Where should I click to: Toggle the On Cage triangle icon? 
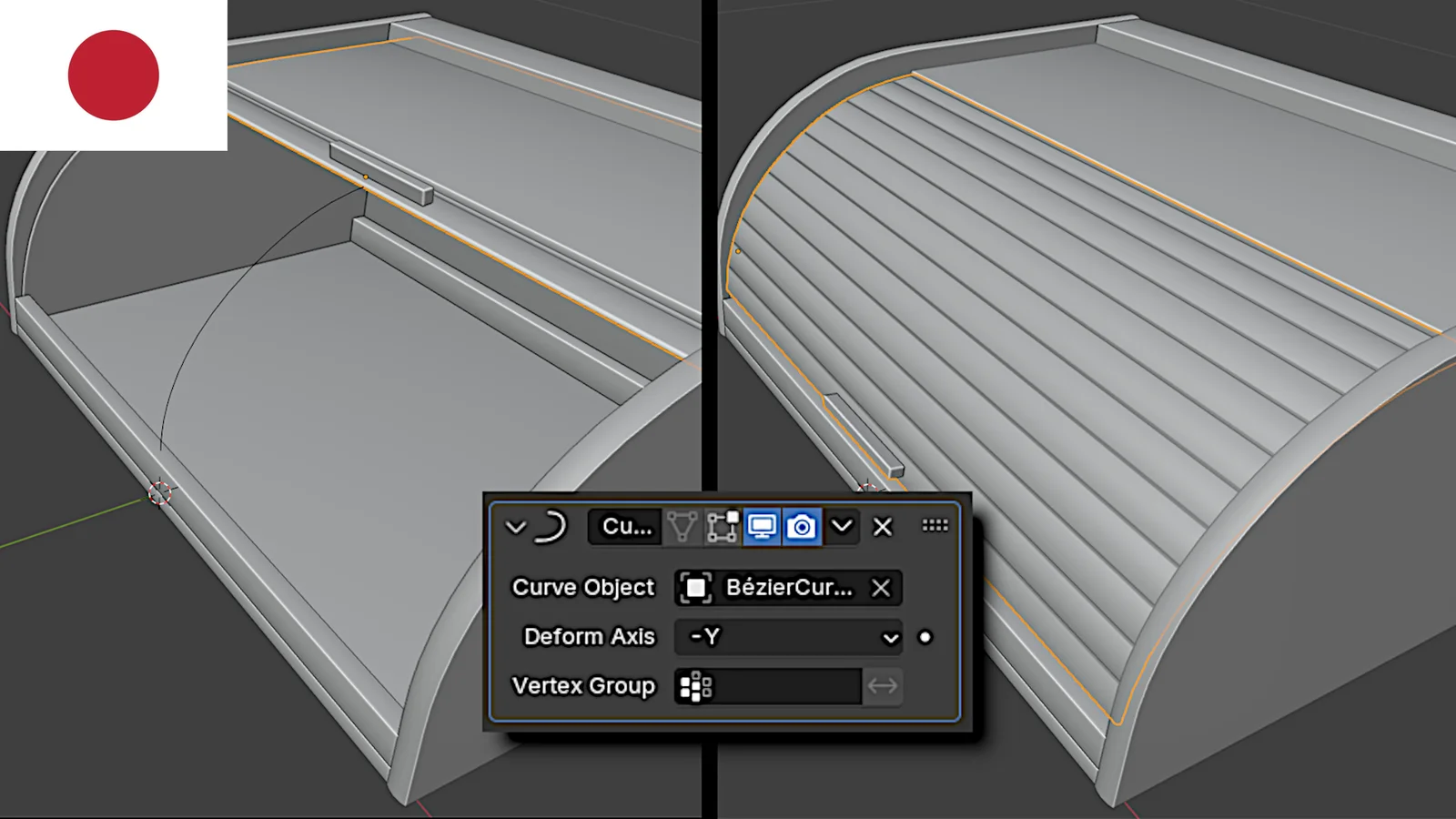[682, 527]
